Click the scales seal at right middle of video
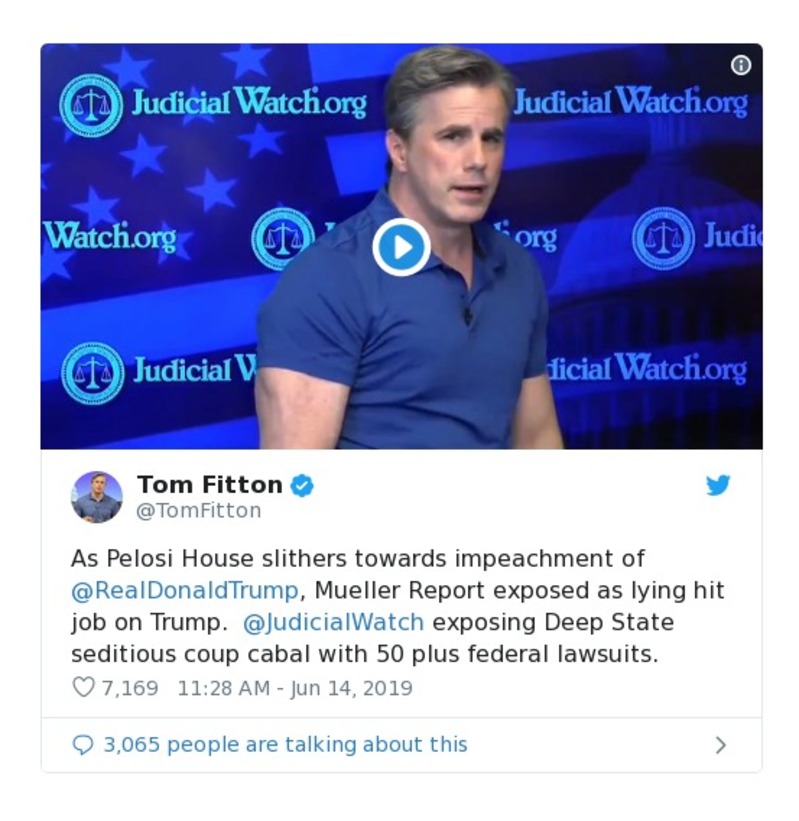This screenshot has width=799, height=821. pyautogui.click(x=663, y=239)
